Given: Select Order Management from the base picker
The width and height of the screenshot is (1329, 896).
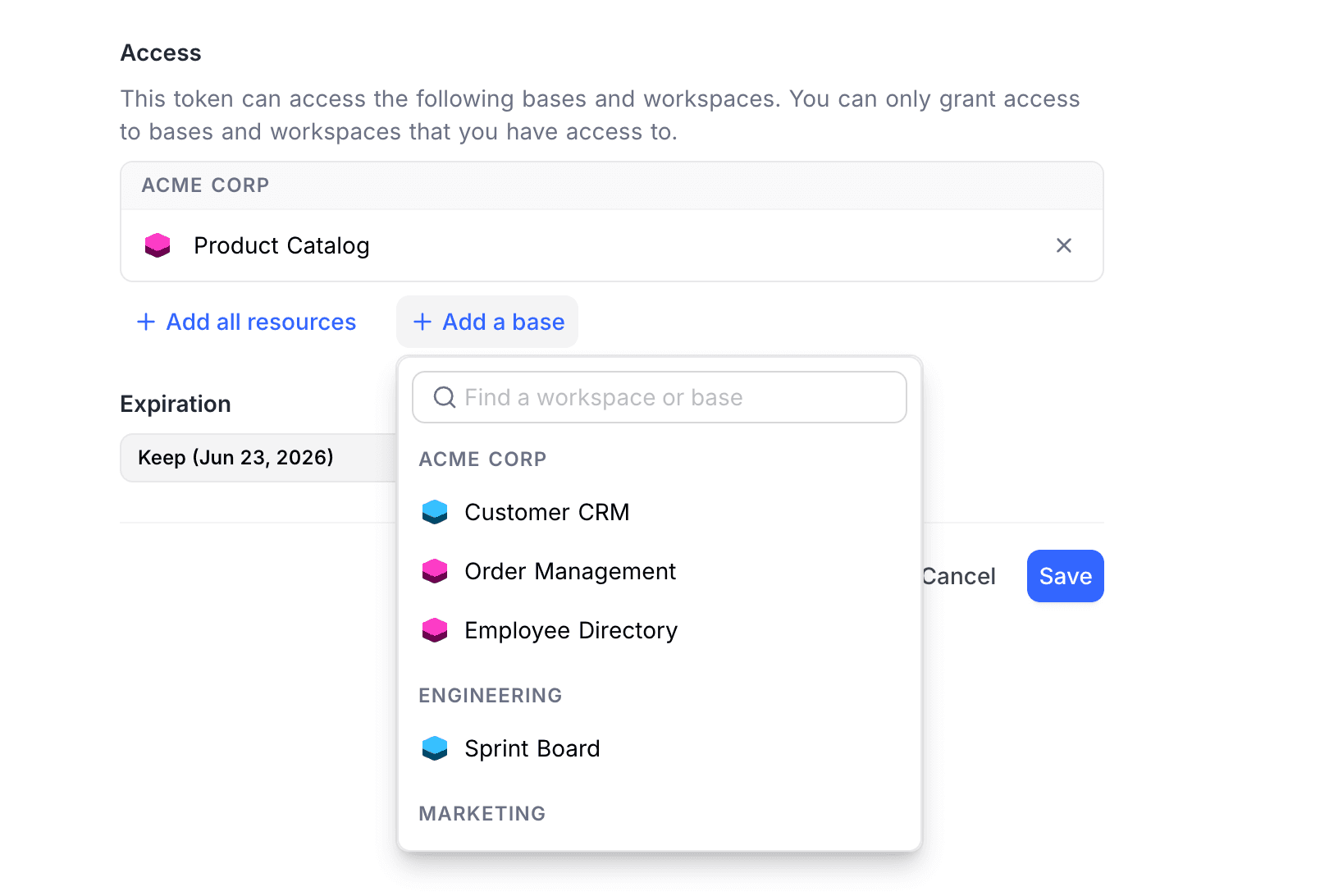Looking at the screenshot, I should 570,571.
